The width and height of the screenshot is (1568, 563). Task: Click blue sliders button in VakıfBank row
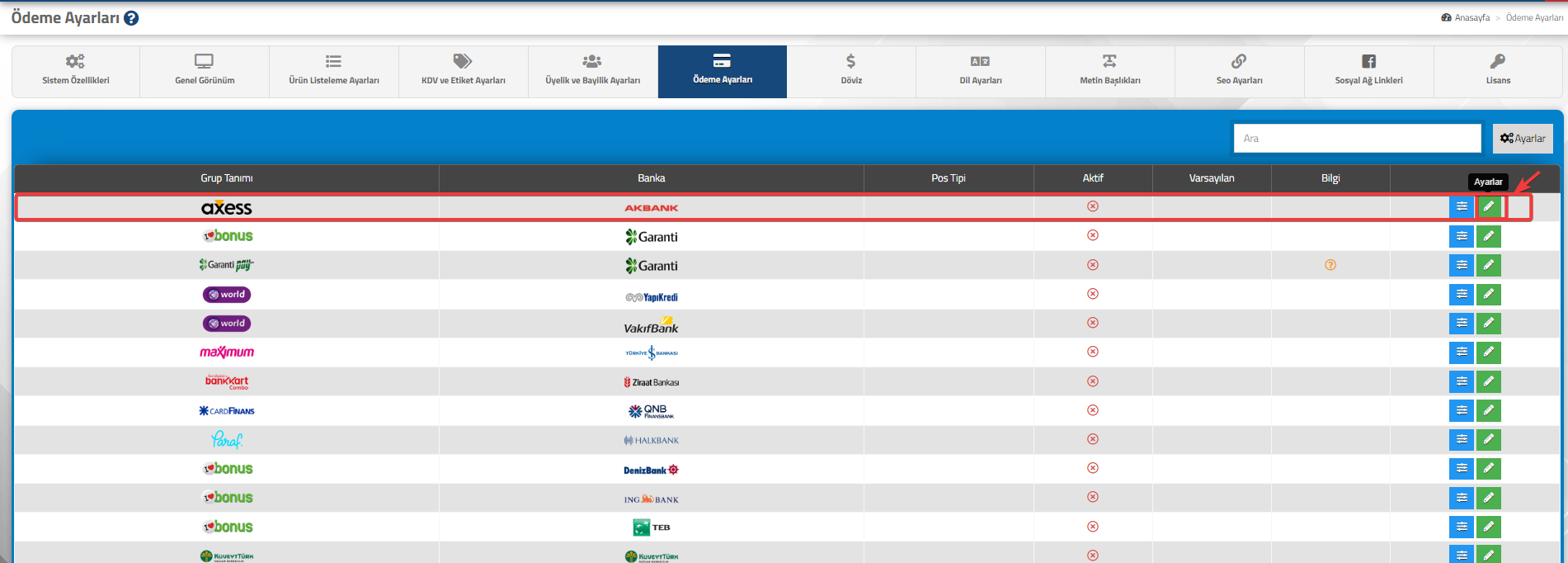(x=1462, y=323)
